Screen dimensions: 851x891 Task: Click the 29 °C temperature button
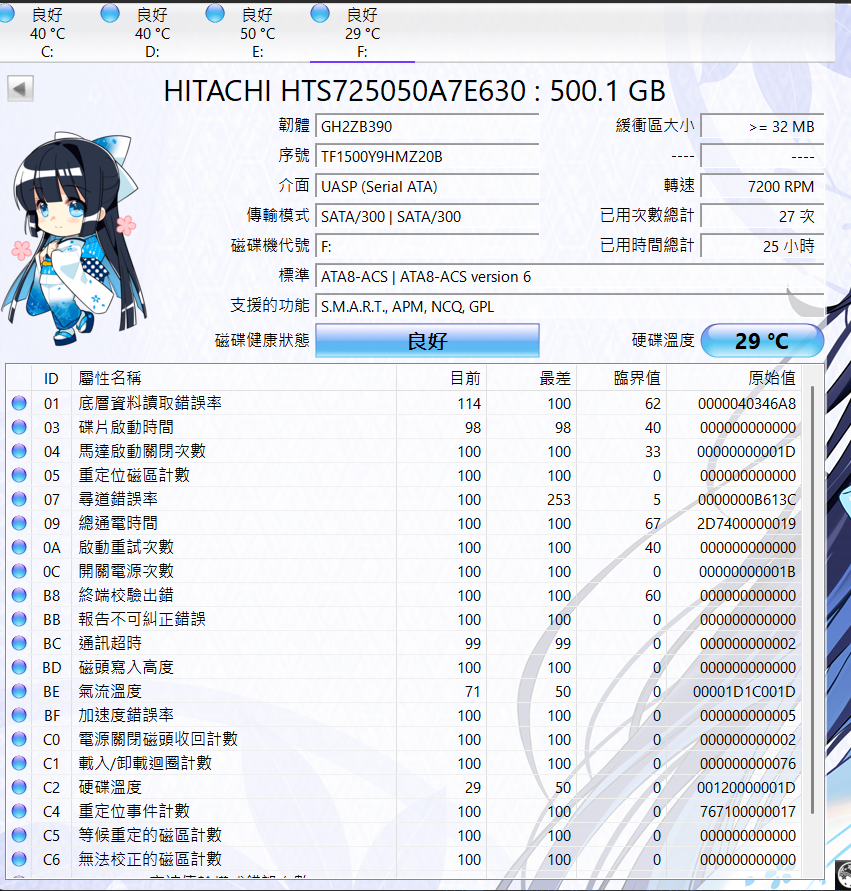click(x=762, y=341)
